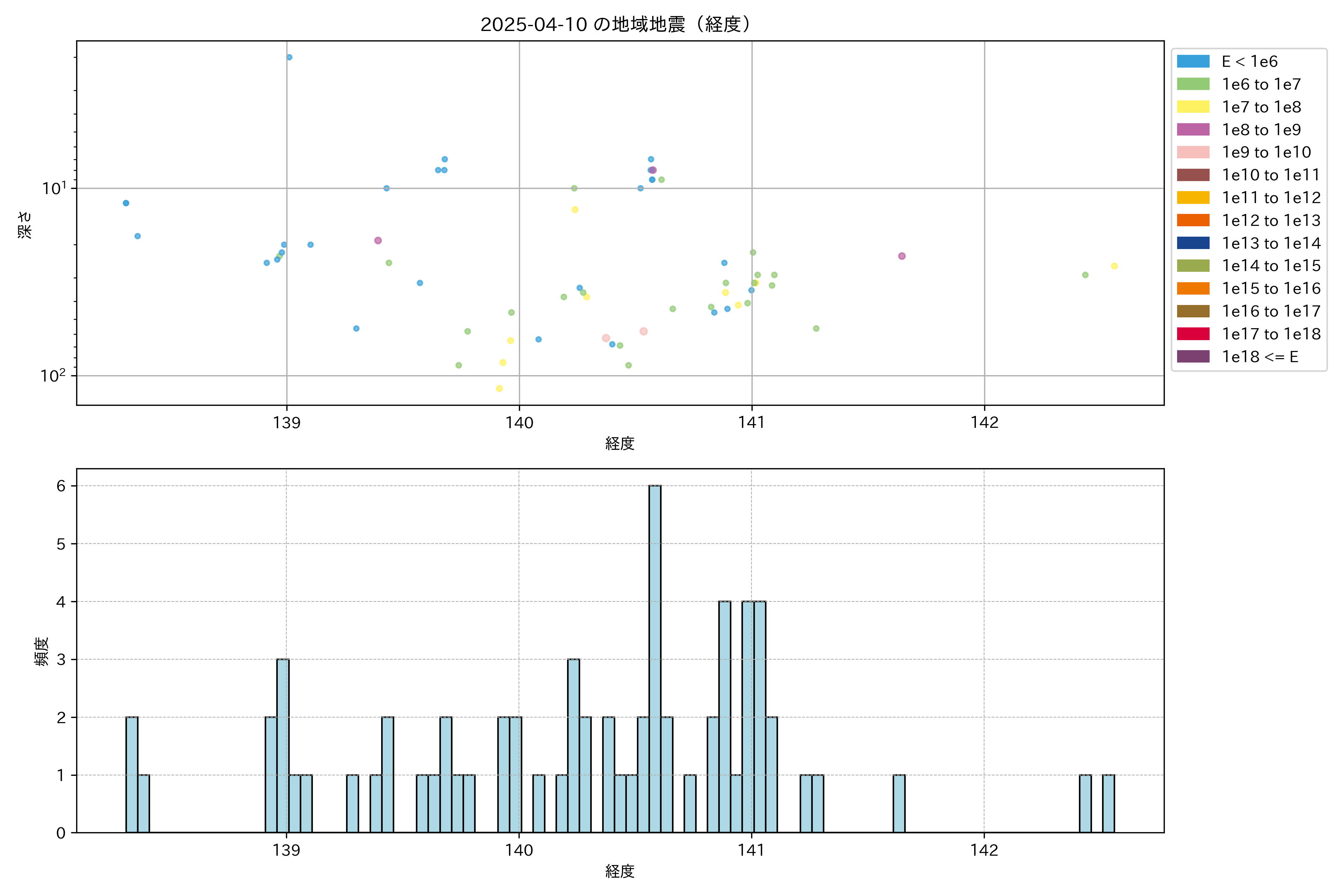Click the 頻度 y-axis label on histogram

(42, 651)
